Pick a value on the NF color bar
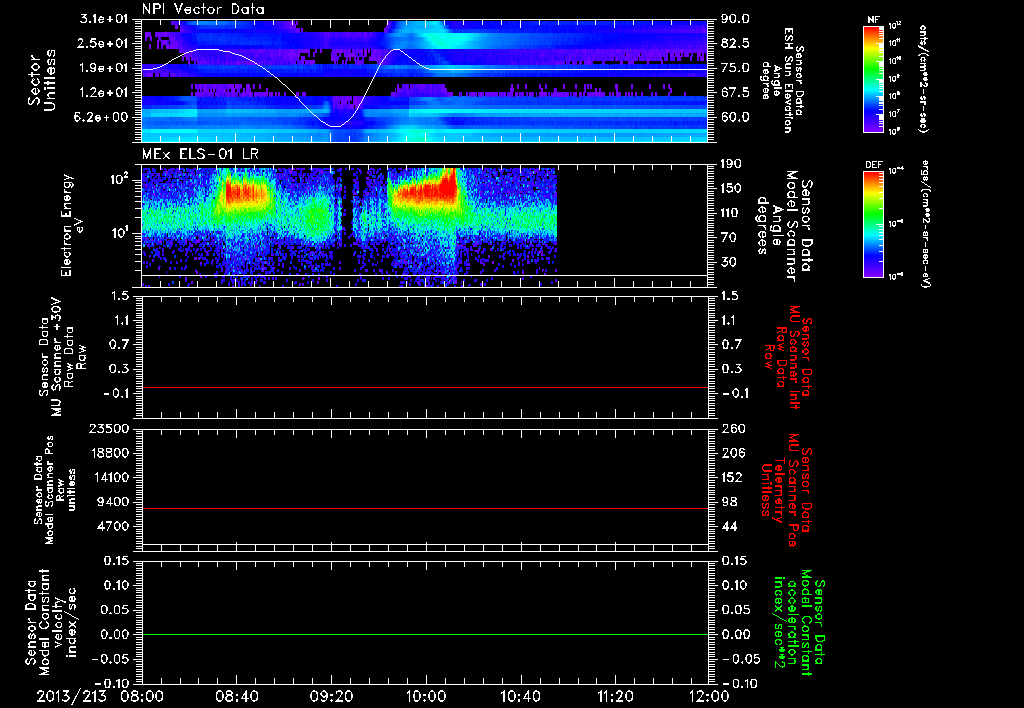1024x708 pixels. click(x=873, y=78)
